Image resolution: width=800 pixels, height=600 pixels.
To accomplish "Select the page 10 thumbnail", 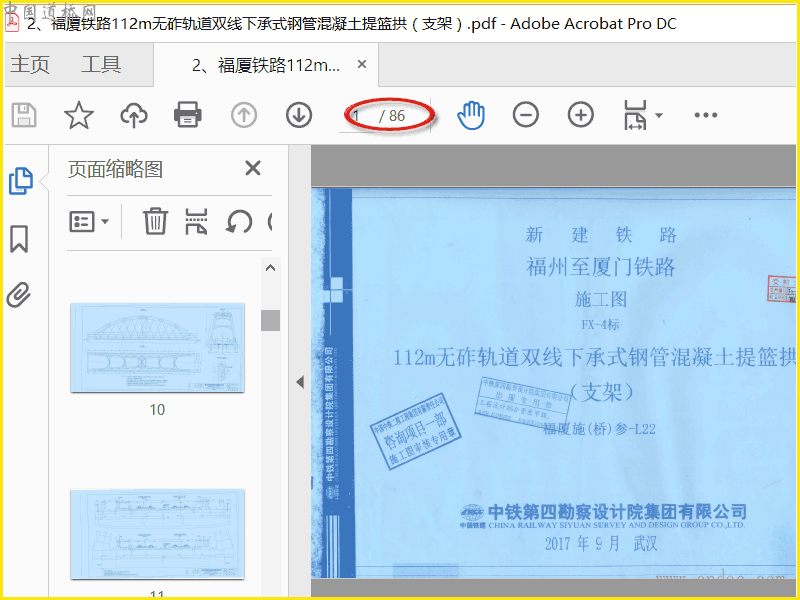I will coord(158,348).
